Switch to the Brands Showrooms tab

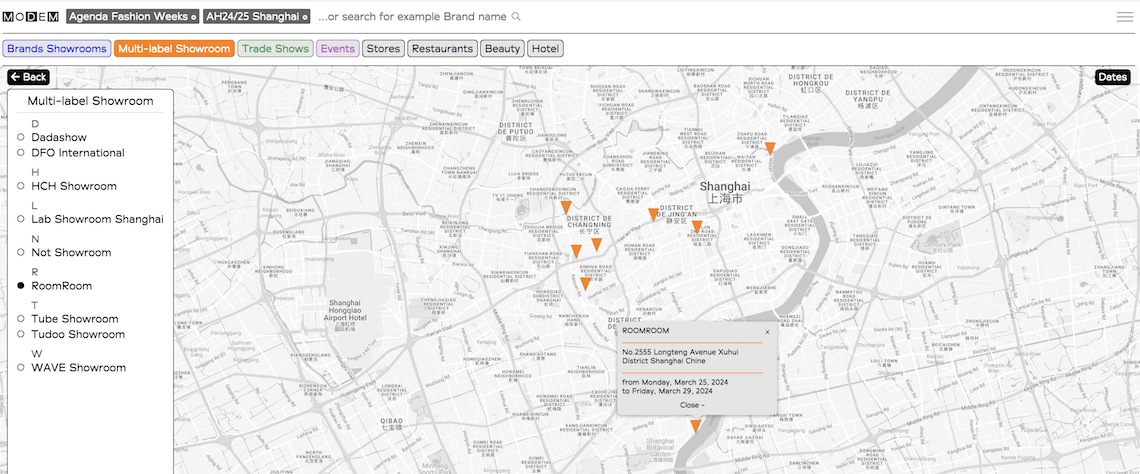pyautogui.click(x=56, y=48)
